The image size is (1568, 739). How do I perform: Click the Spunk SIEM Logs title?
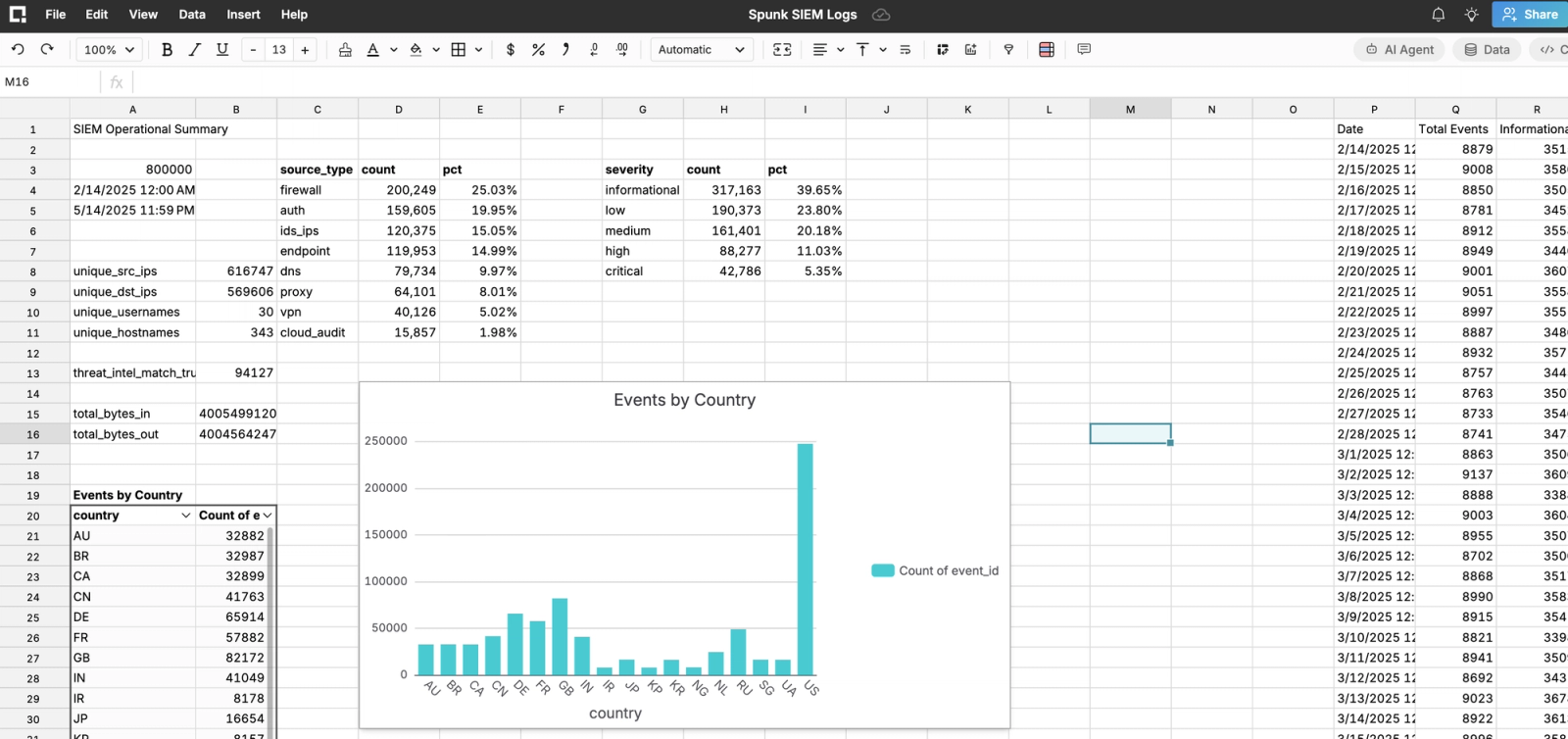[x=803, y=15]
